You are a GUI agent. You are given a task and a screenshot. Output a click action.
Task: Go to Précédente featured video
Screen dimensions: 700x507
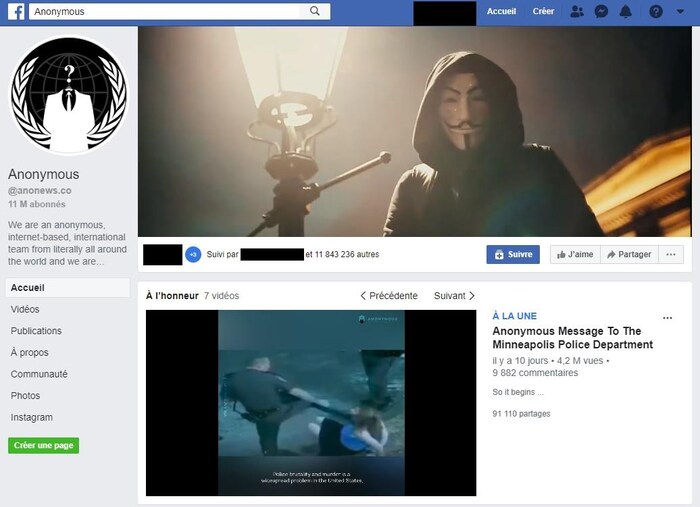[389, 295]
